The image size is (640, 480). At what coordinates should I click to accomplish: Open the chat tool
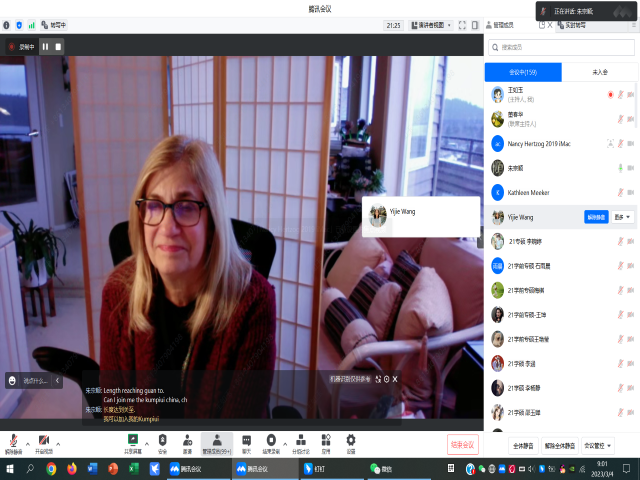click(x=247, y=444)
